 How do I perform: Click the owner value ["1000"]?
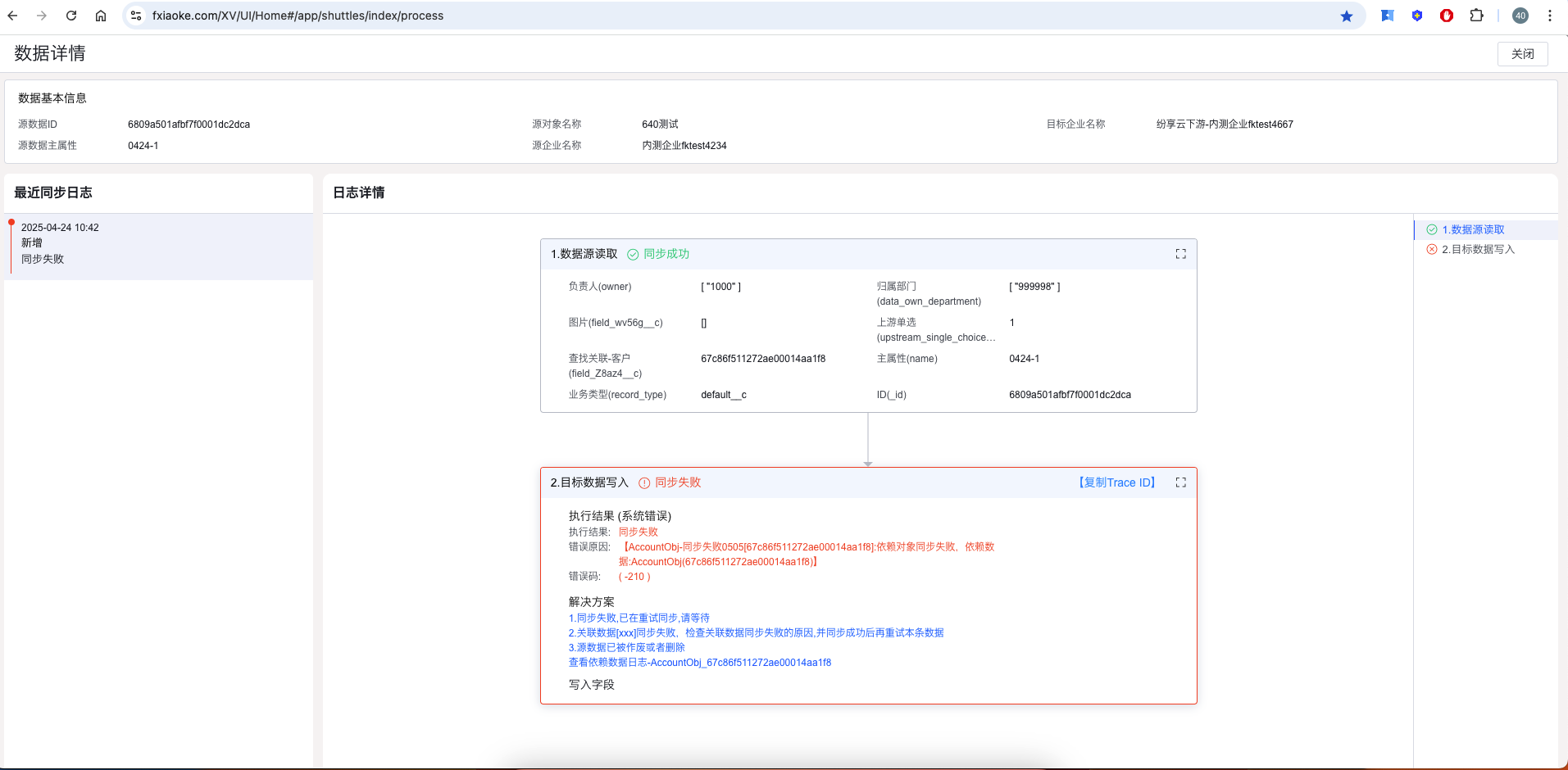(720, 287)
